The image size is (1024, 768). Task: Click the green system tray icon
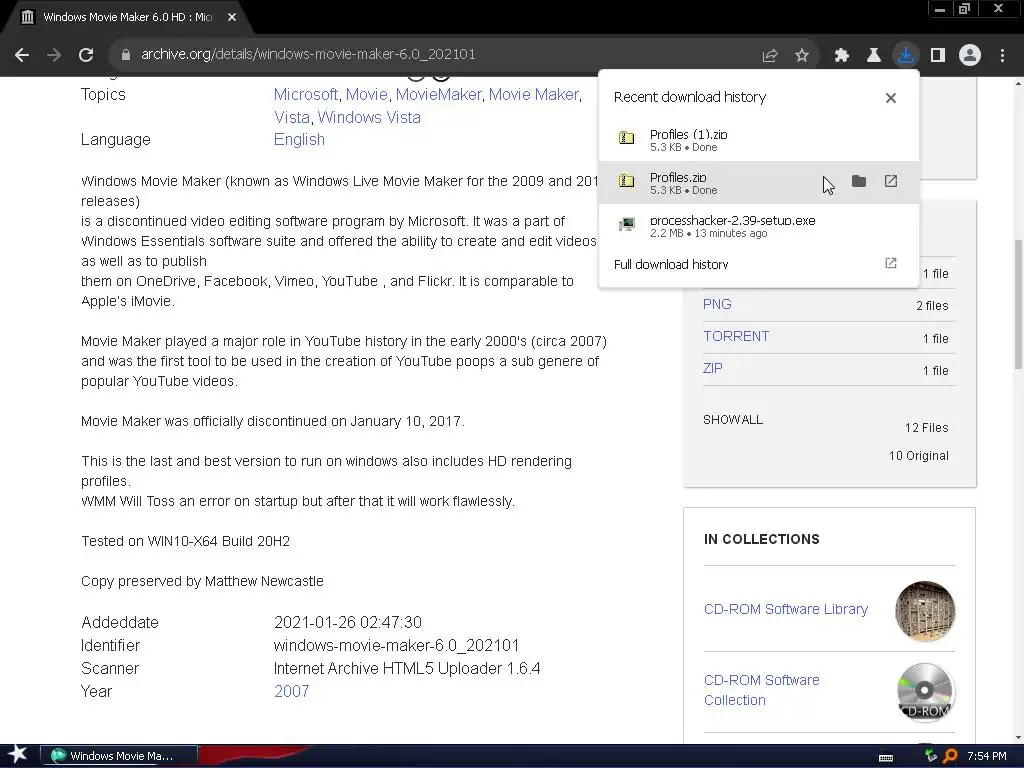pos(931,756)
